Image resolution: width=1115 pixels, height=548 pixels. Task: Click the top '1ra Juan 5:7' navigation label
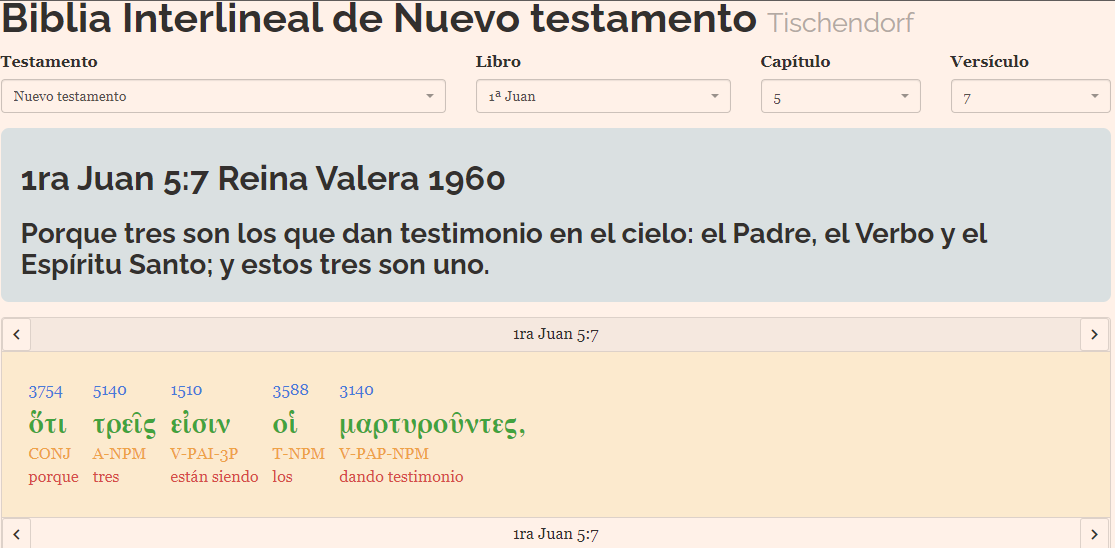point(555,334)
